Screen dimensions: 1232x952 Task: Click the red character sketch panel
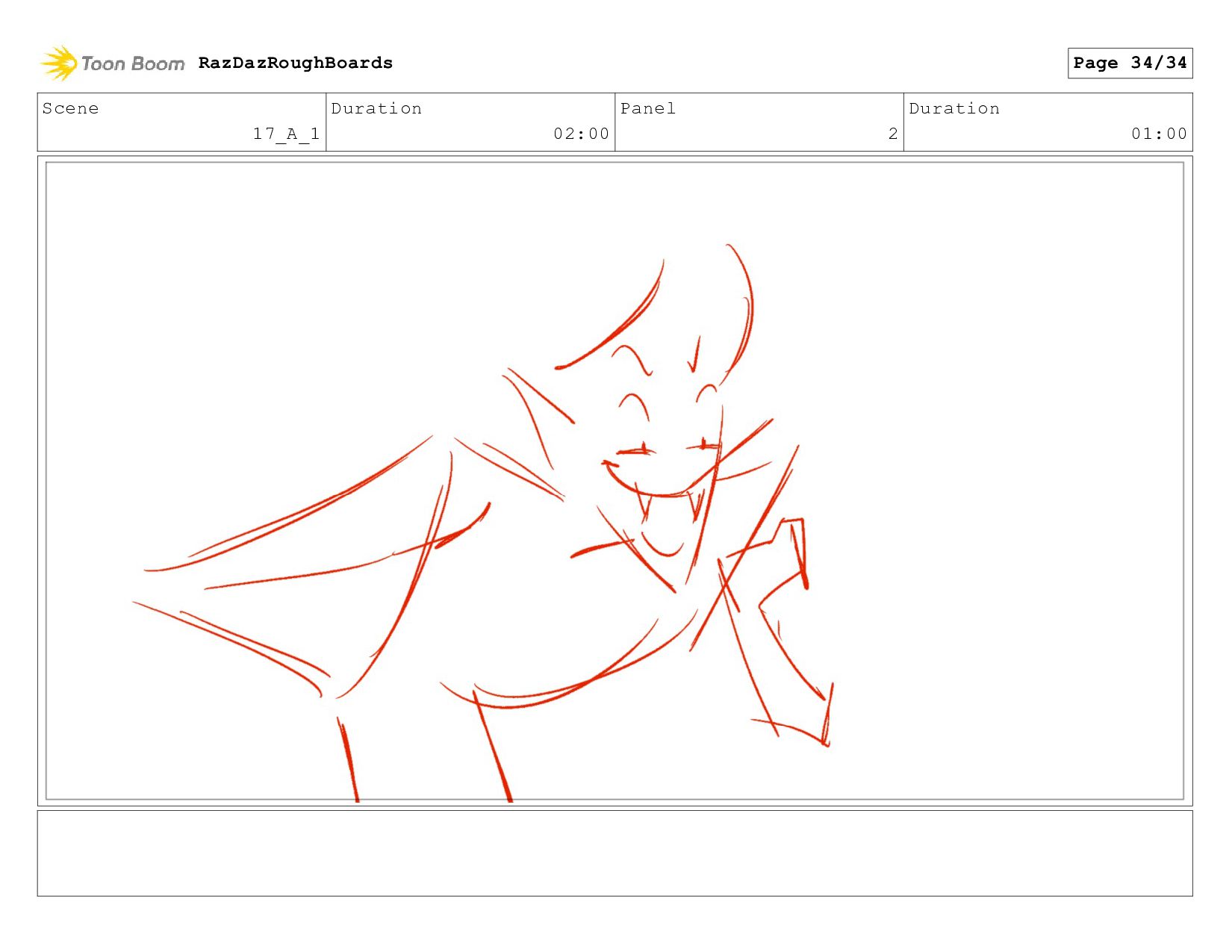coord(615,481)
